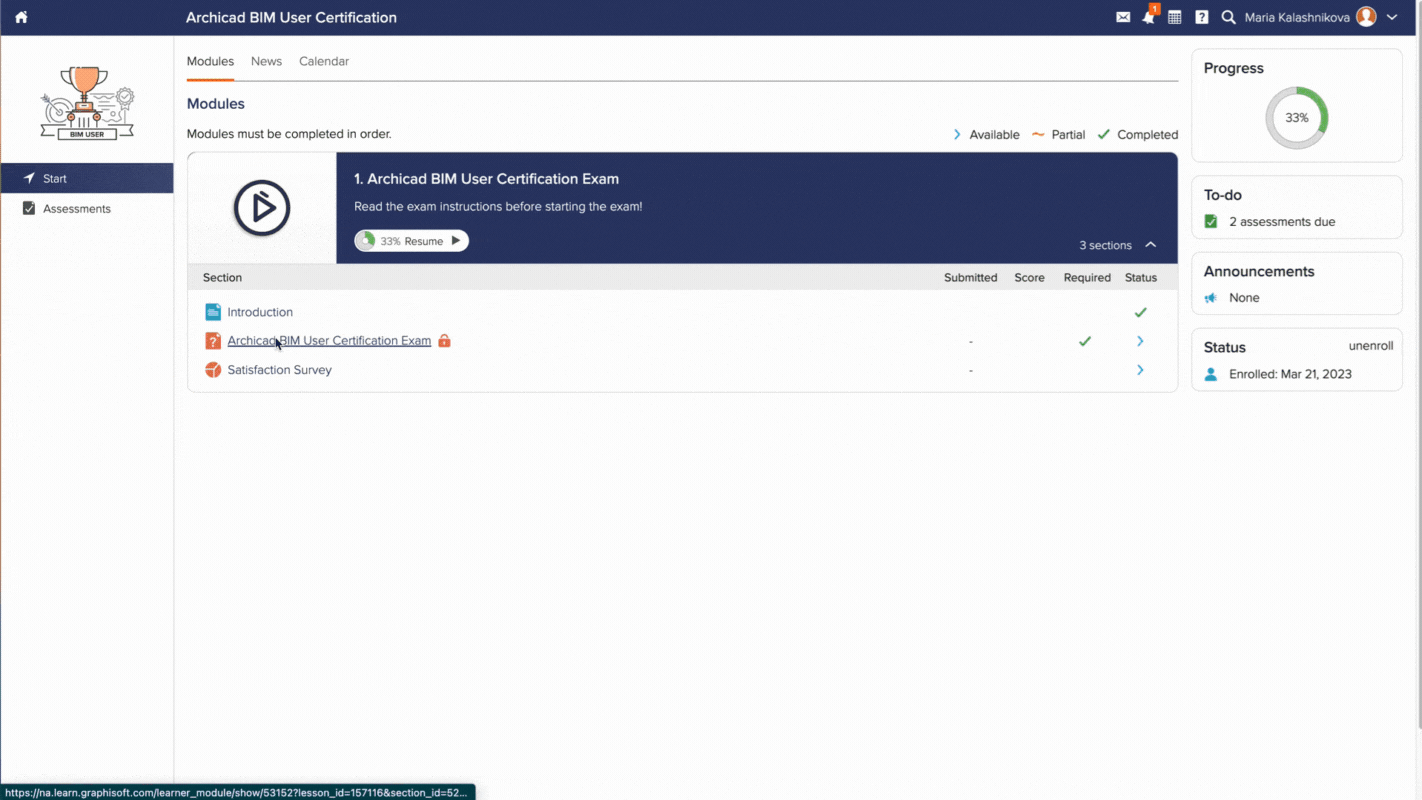Switch to the News tab
Viewport: 1422px width, 800px height.
pos(266,61)
